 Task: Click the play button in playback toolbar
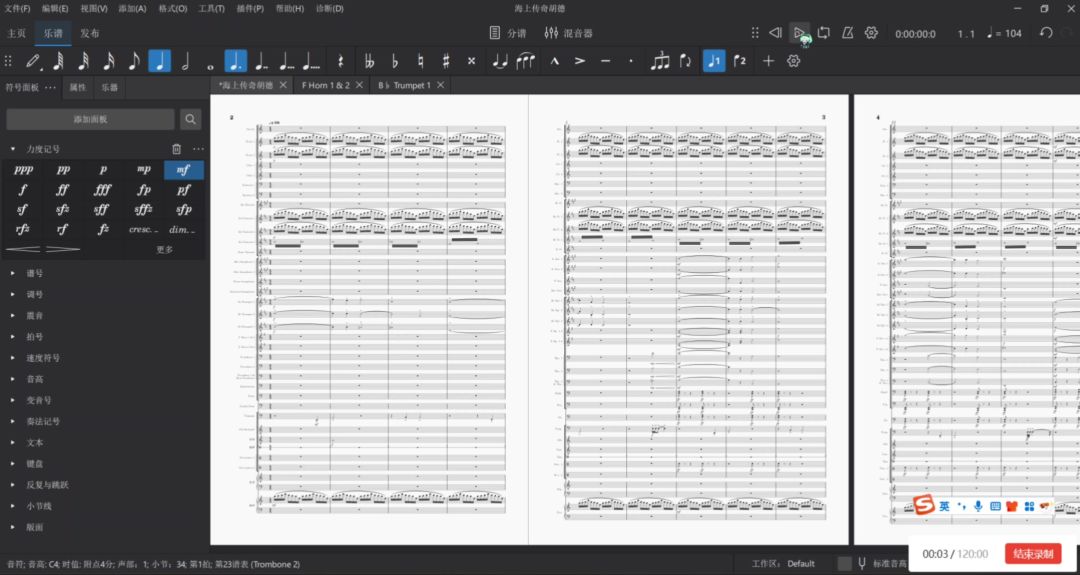click(799, 33)
